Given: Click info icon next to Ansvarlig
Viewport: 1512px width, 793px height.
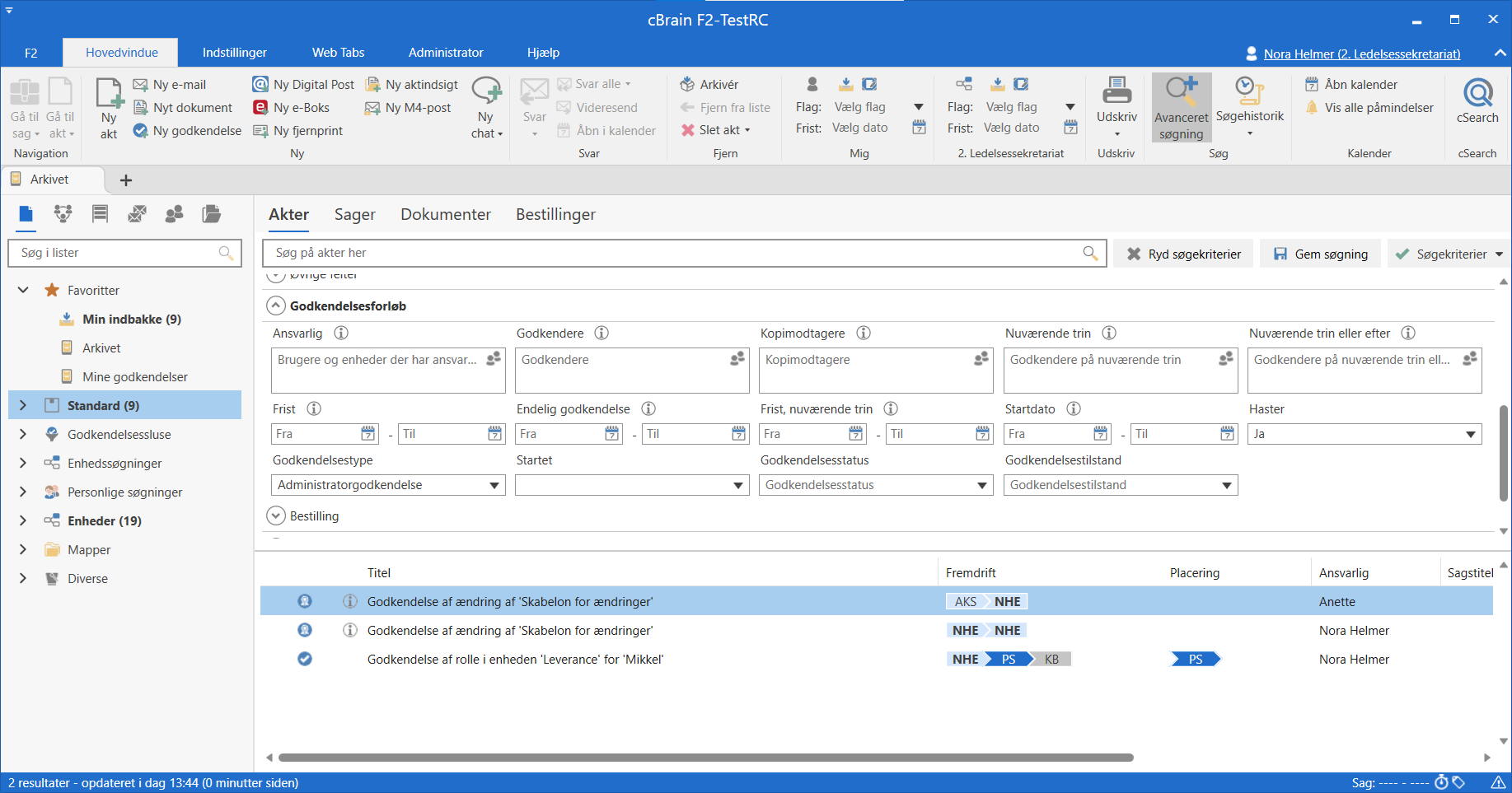Looking at the screenshot, I should tap(341, 333).
